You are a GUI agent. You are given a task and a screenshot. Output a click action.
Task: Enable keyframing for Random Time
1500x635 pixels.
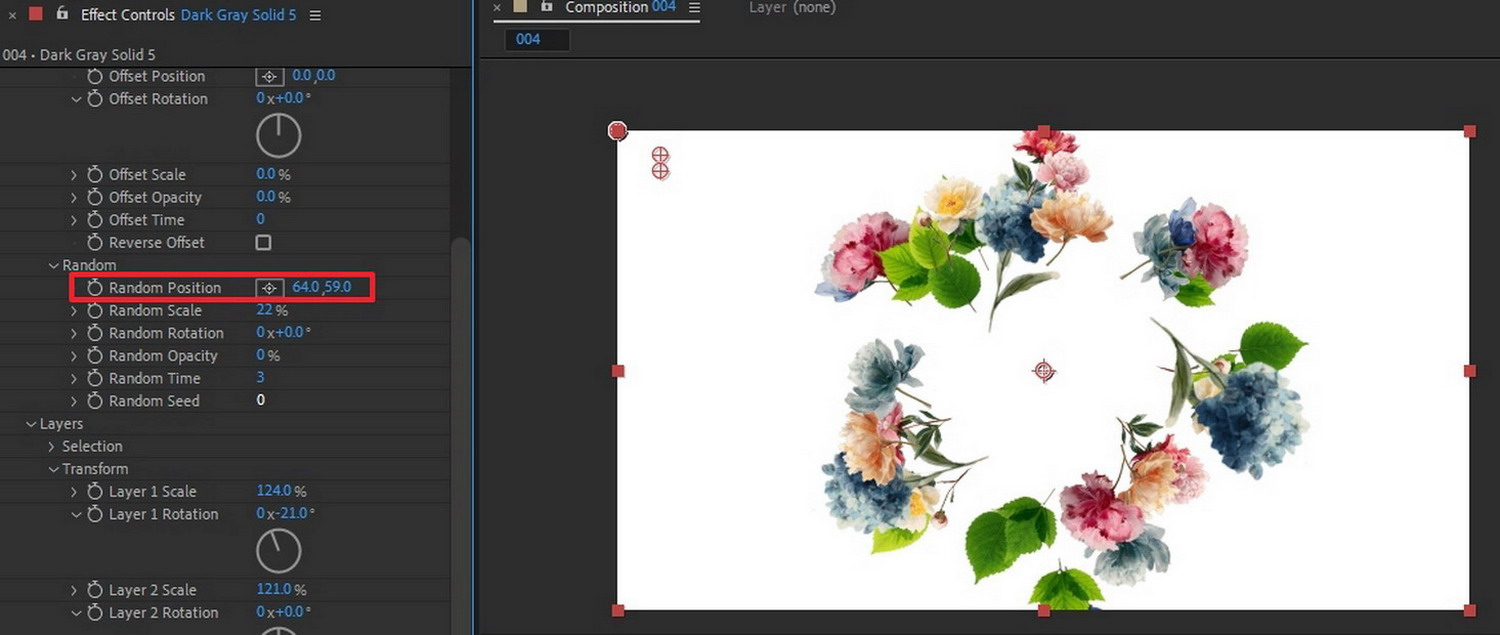[x=95, y=378]
